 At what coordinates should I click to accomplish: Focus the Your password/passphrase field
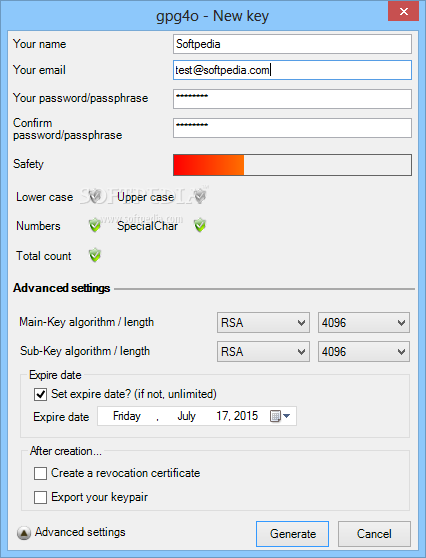(x=292, y=99)
